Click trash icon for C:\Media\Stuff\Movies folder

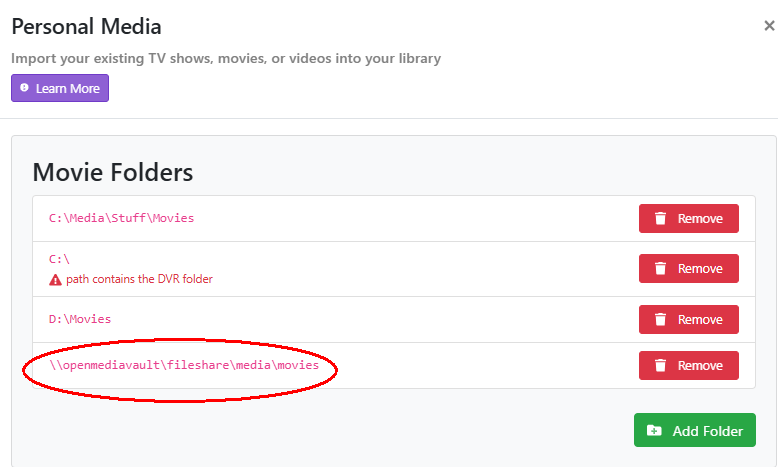(660, 218)
